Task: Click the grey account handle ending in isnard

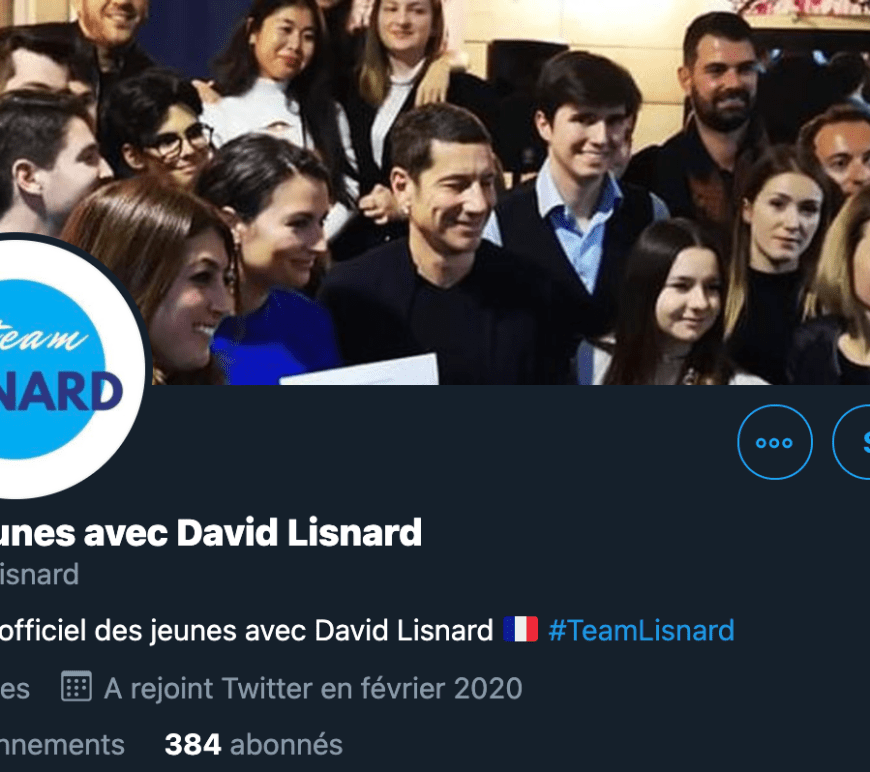Action: 39,574
